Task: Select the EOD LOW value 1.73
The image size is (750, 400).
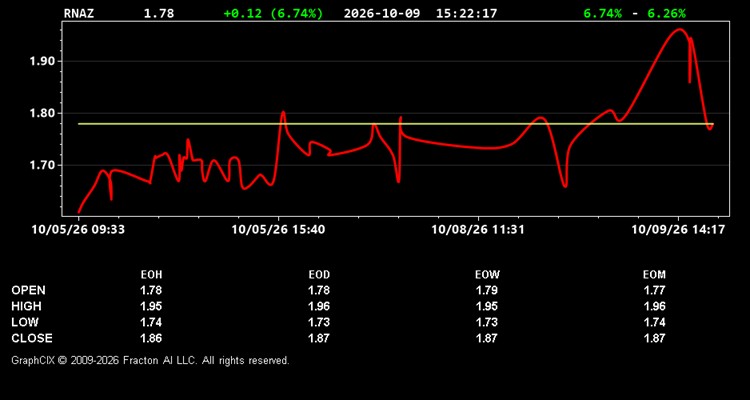Action: pyautogui.click(x=319, y=322)
